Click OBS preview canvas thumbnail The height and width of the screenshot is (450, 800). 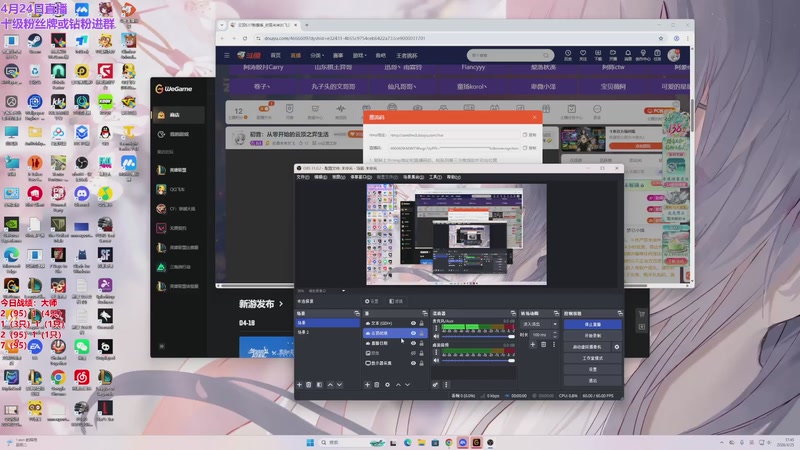[456, 234]
